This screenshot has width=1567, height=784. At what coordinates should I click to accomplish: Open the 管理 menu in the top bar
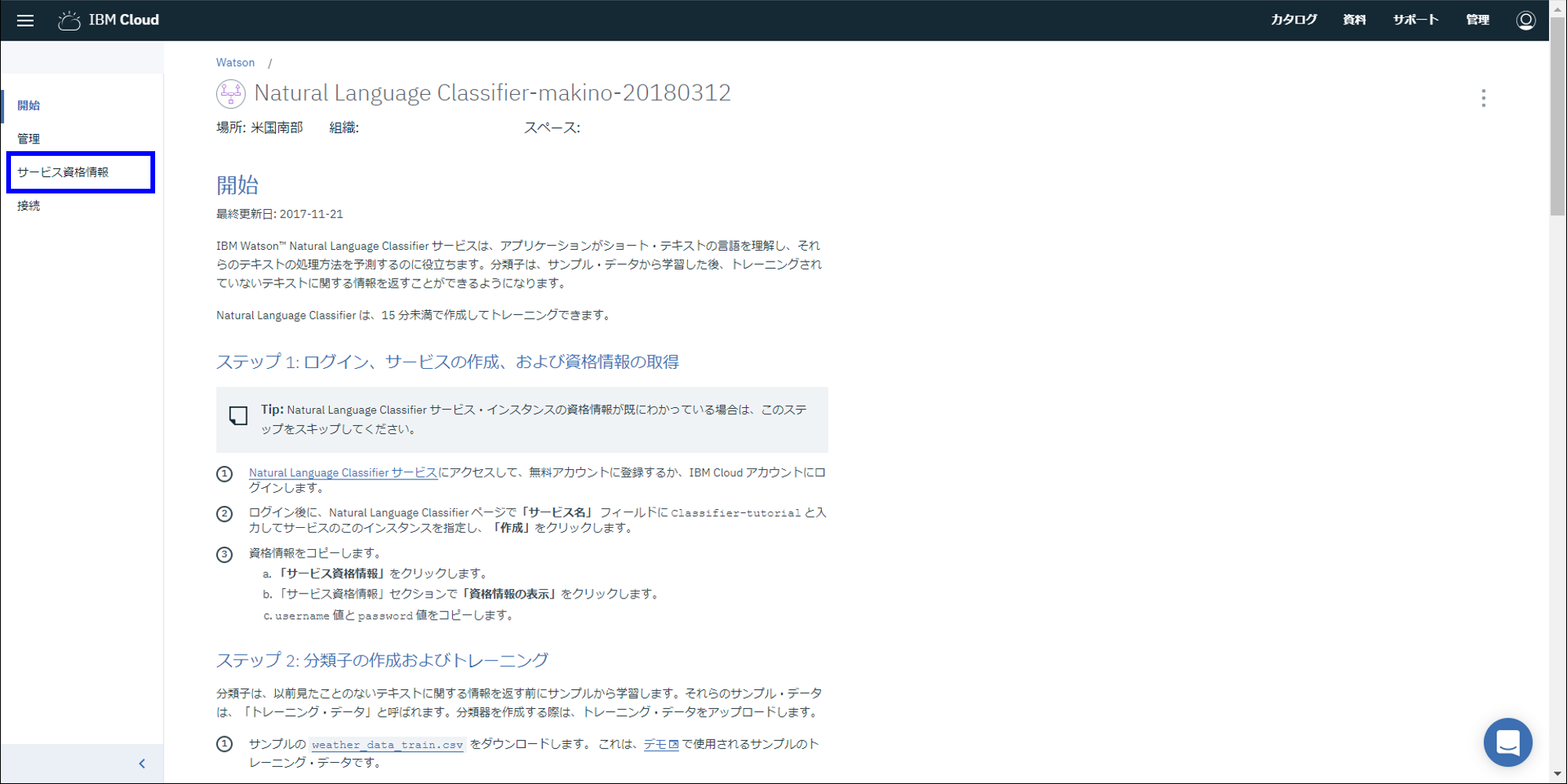1477,20
